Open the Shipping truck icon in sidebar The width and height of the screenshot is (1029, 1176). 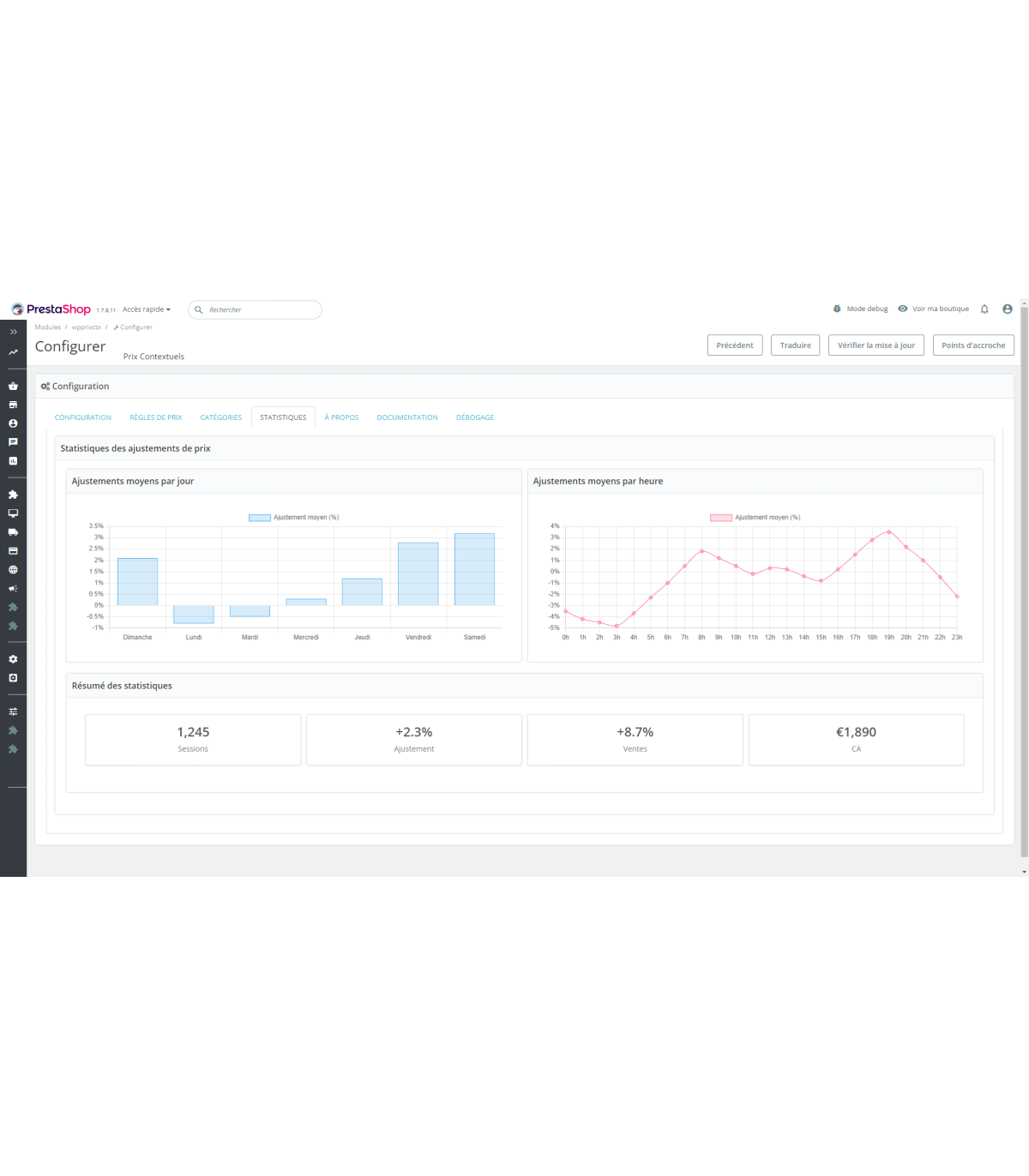(13, 532)
